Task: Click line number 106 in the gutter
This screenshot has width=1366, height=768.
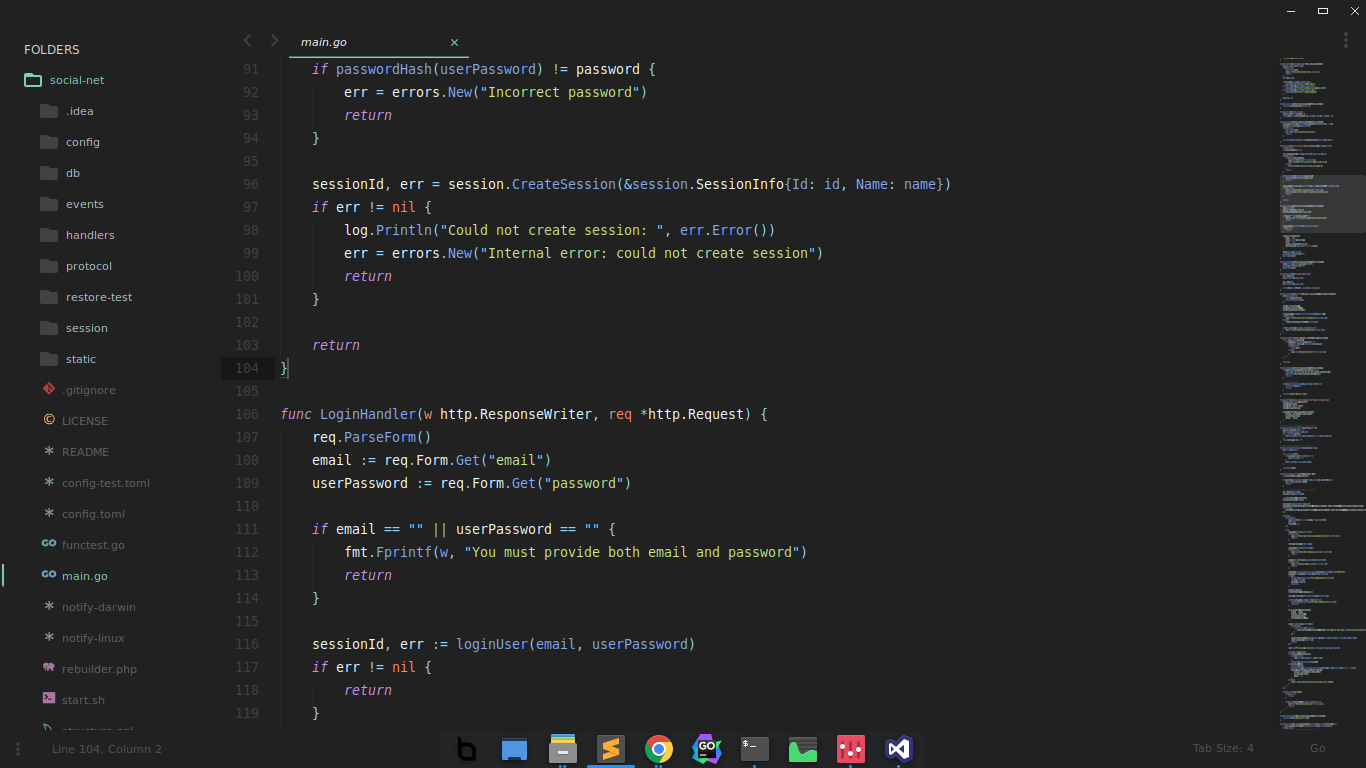Action: 246,414
